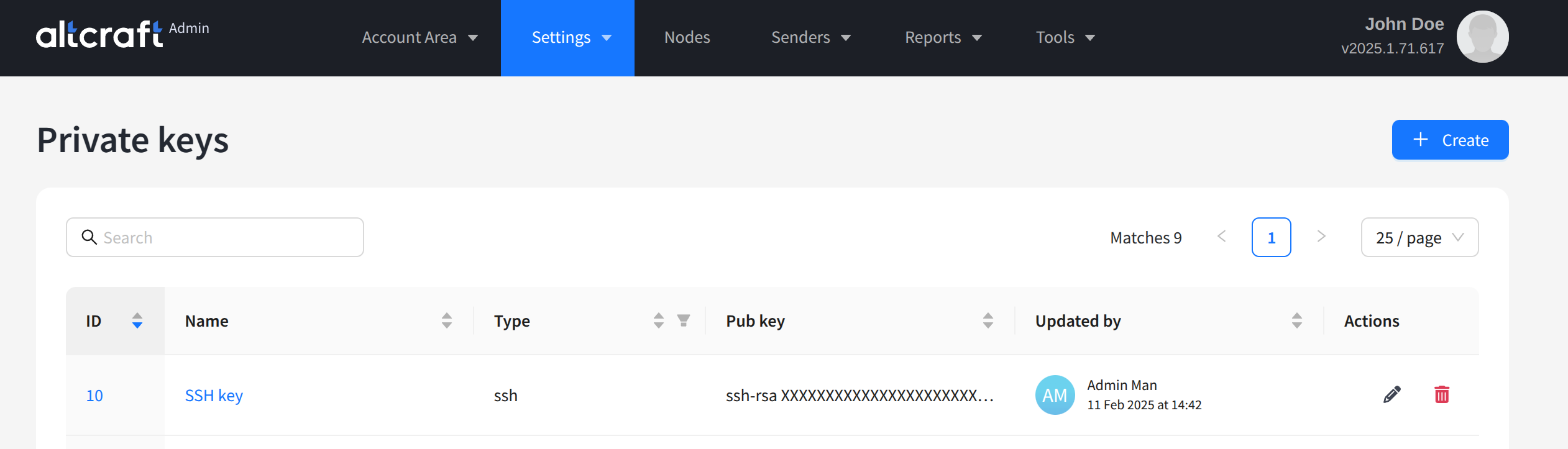Select page 1 in pagination
The width and height of the screenshot is (1568, 449).
pyautogui.click(x=1271, y=237)
